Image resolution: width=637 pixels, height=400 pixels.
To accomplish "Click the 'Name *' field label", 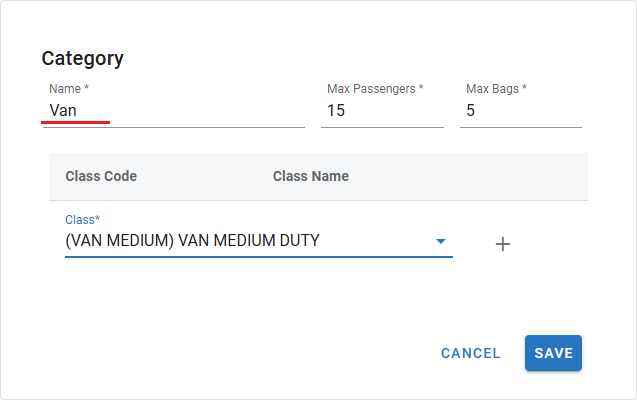I will (x=69, y=89).
